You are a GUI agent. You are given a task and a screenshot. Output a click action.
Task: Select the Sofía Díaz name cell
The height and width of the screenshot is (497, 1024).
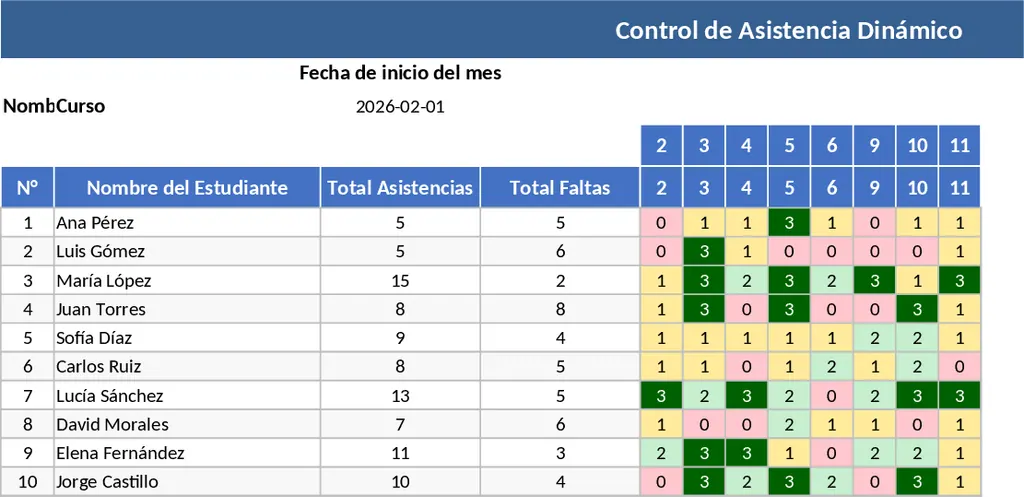click(x=94, y=338)
